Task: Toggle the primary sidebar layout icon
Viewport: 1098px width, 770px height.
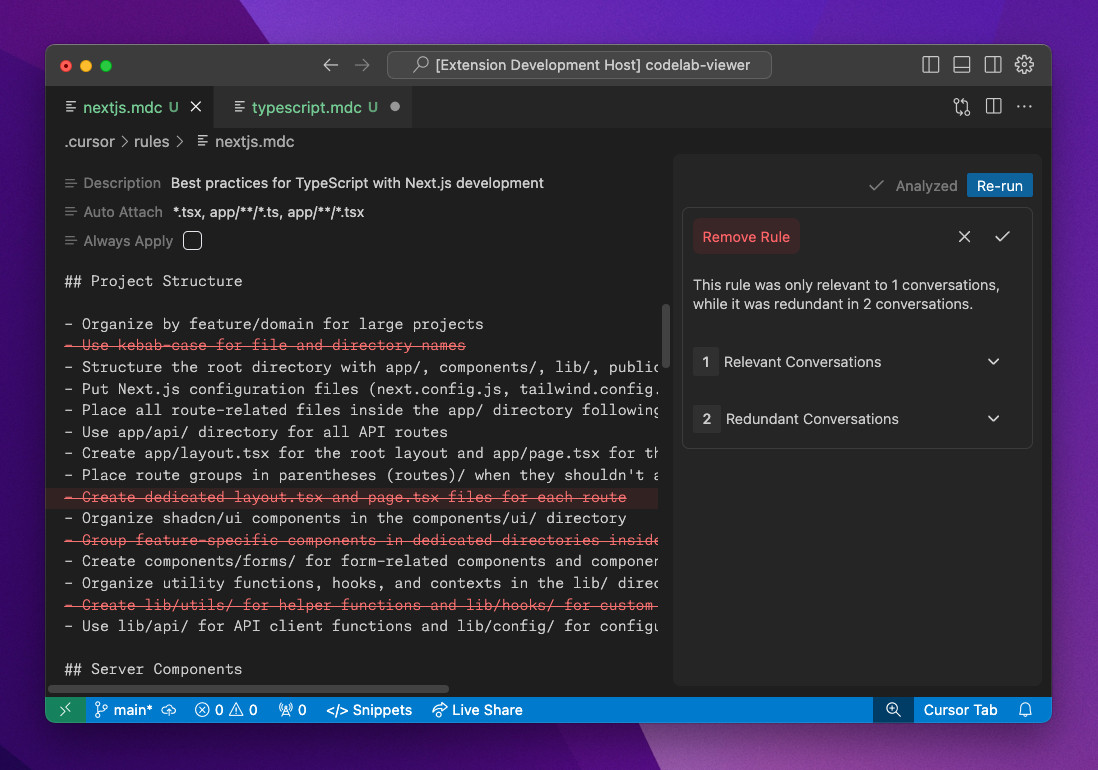Action: 930,65
